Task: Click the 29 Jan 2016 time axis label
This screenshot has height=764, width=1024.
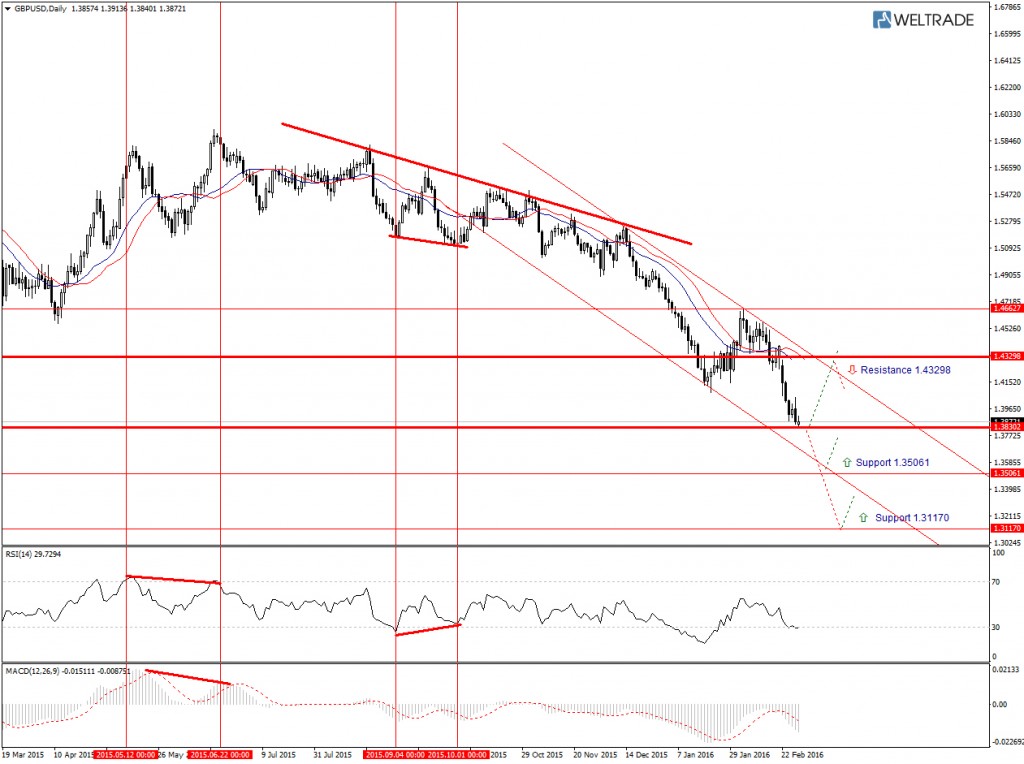Action: click(x=750, y=755)
